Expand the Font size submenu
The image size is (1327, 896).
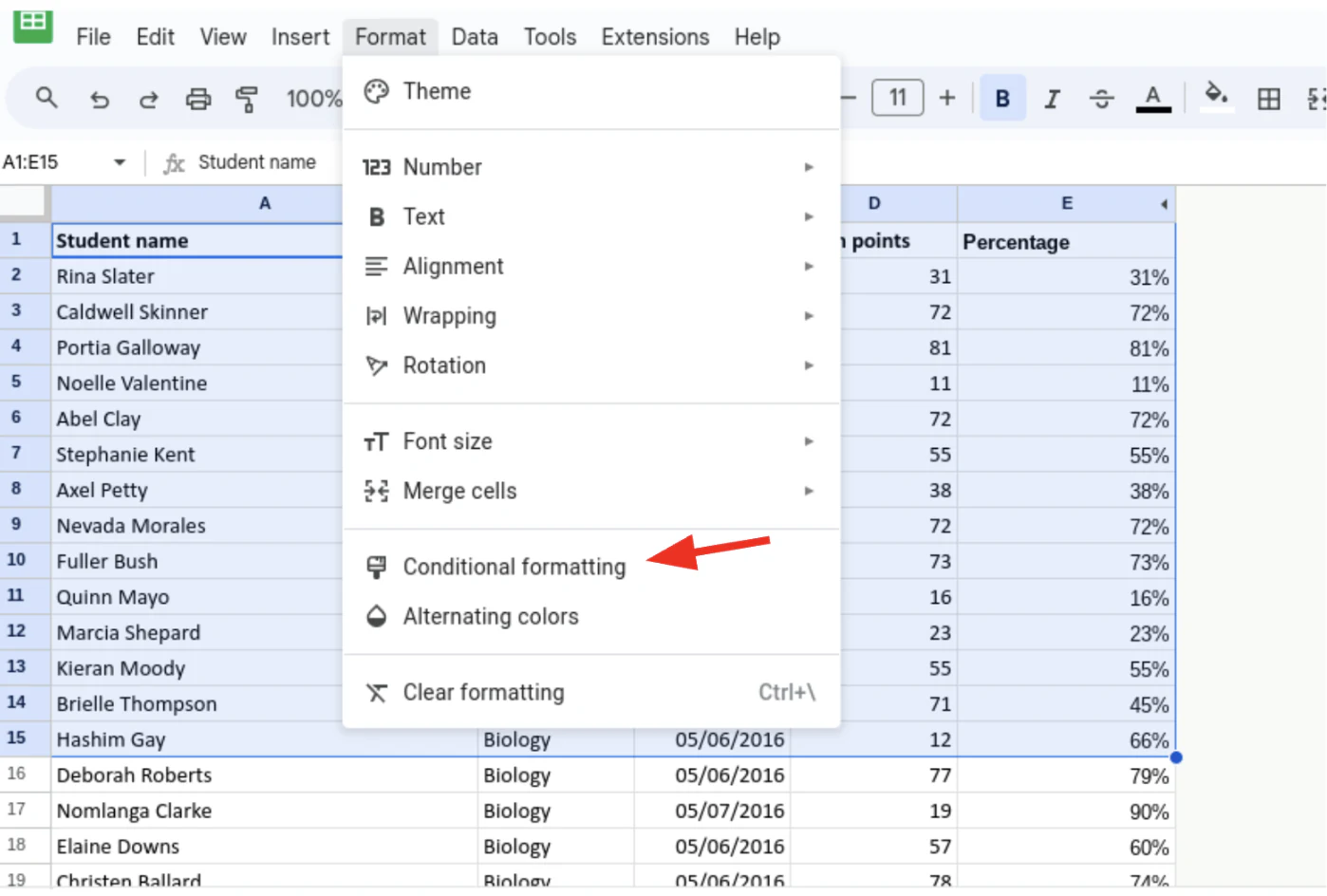tap(591, 441)
